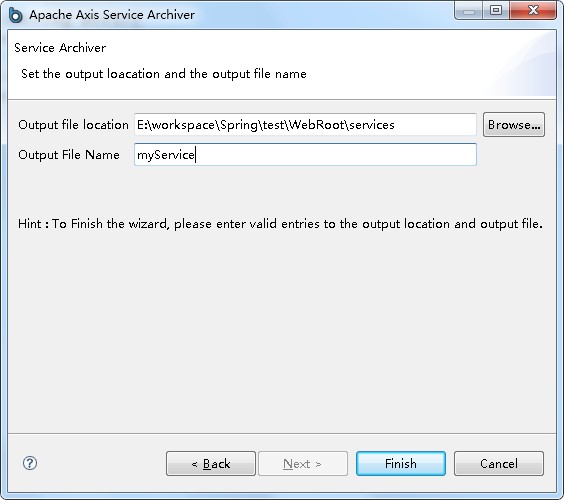Close the Apache Axis Service Archiver window
564x500 pixels.
click(533, 11)
